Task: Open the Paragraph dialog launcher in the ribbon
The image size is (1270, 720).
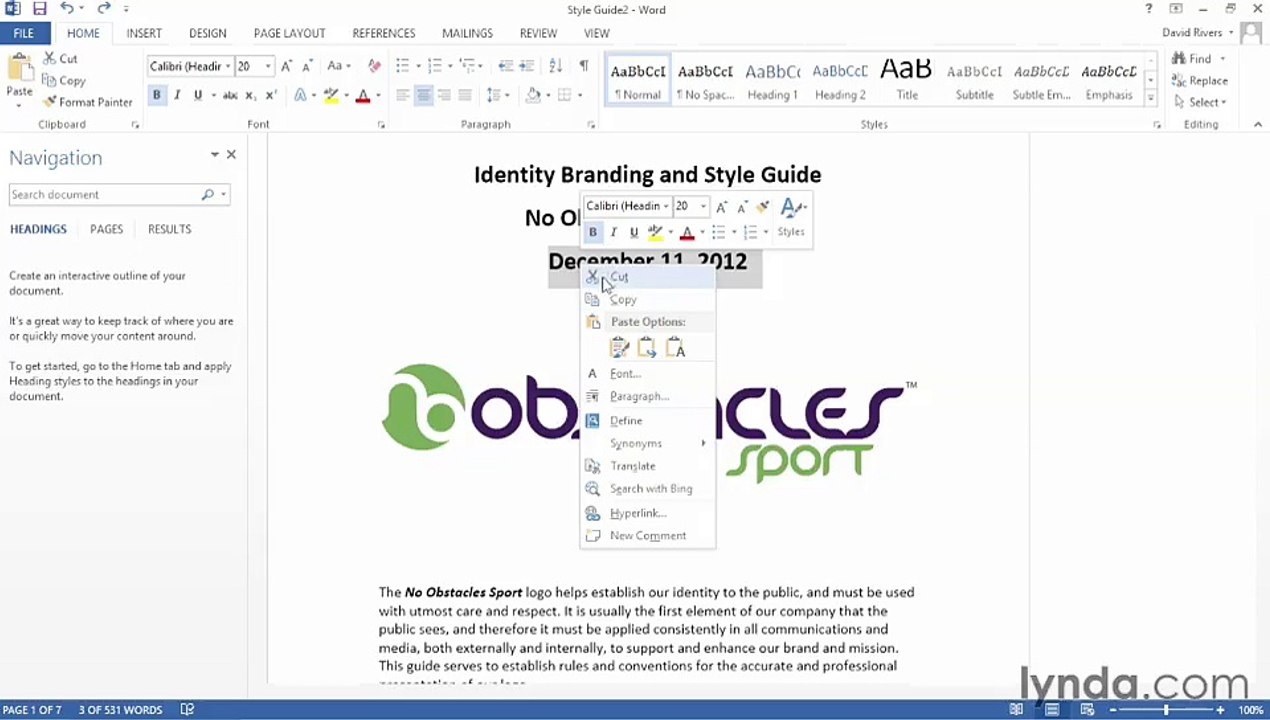Action: [x=591, y=125]
